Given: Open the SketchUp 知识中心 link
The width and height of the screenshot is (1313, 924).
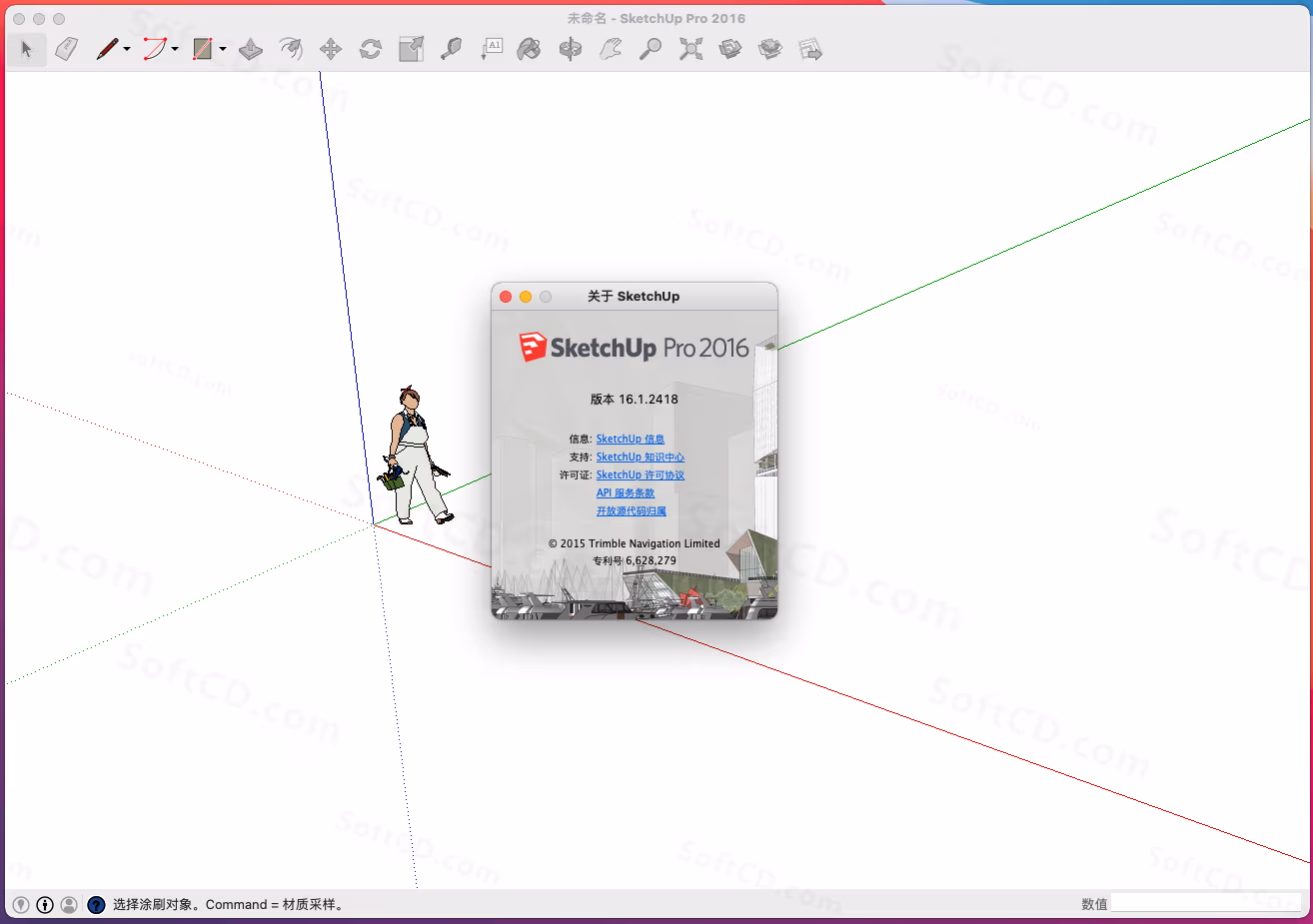Looking at the screenshot, I should point(641,457).
